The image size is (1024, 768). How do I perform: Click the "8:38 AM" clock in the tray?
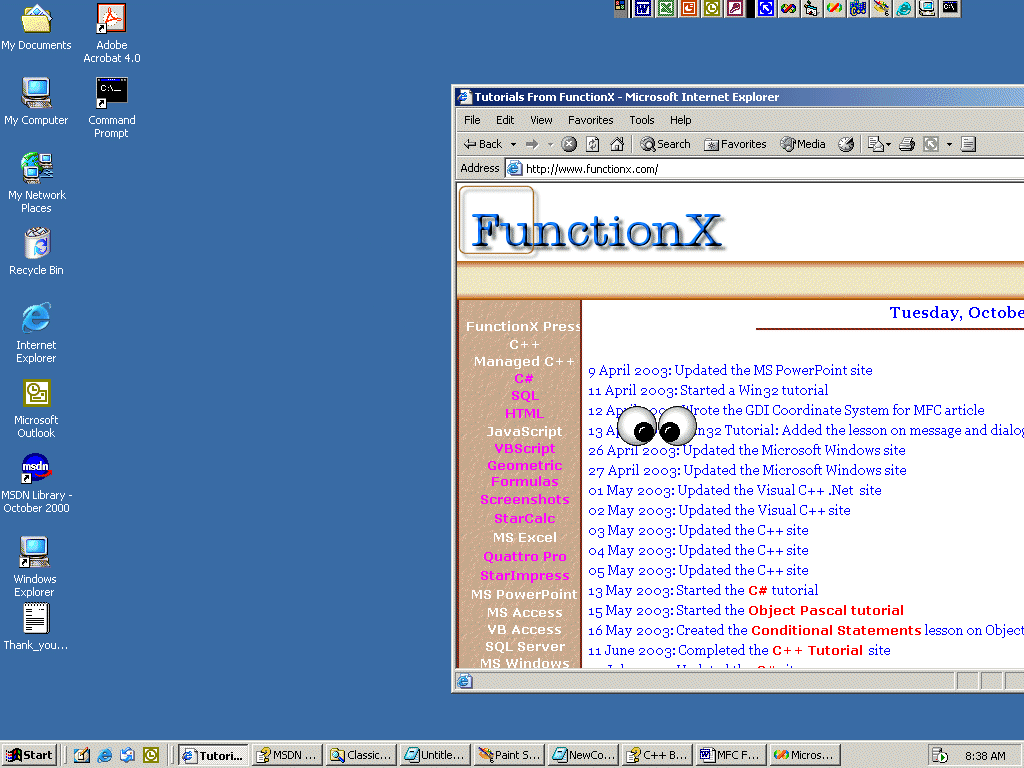[985, 756]
